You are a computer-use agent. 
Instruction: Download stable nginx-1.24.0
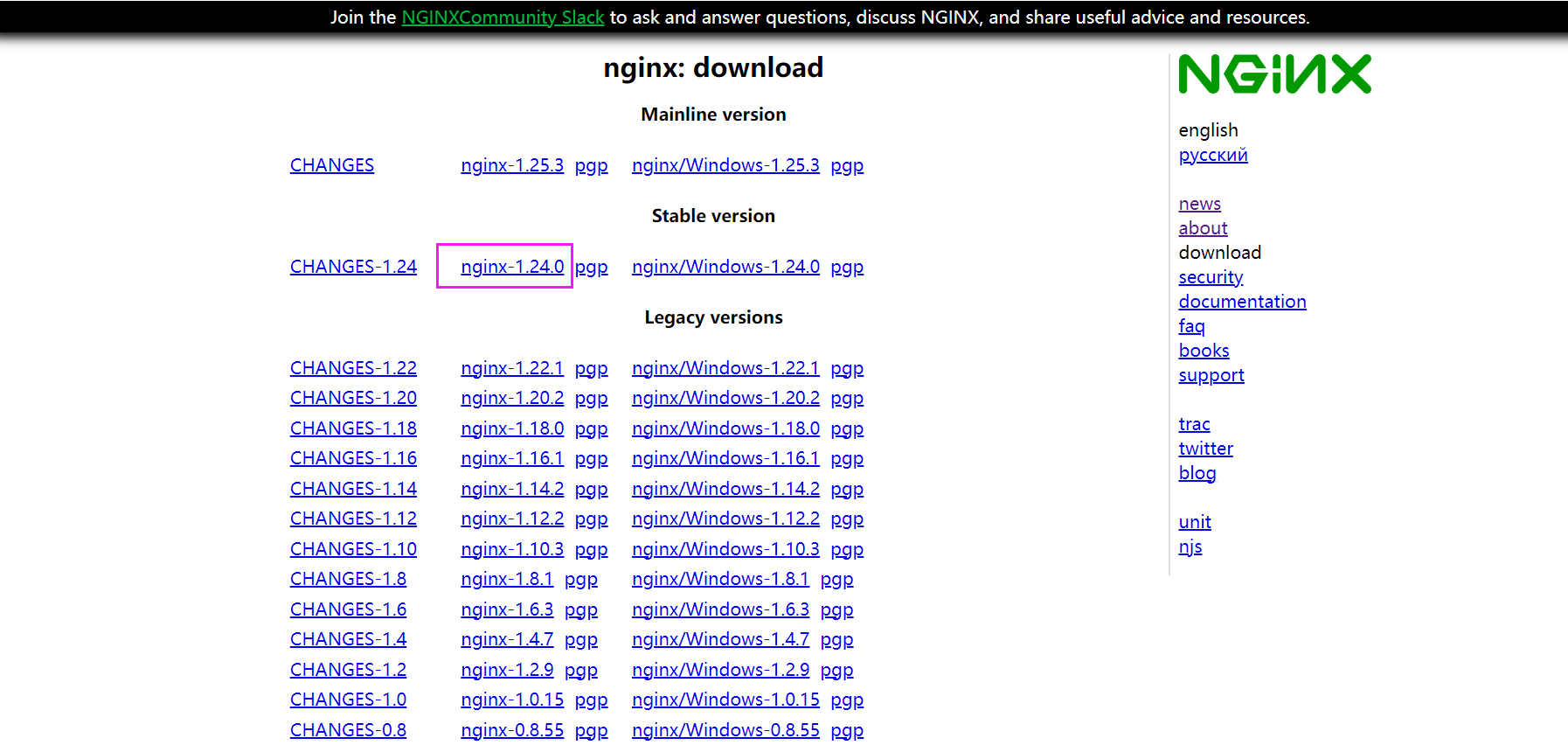(x=512, y=267)
